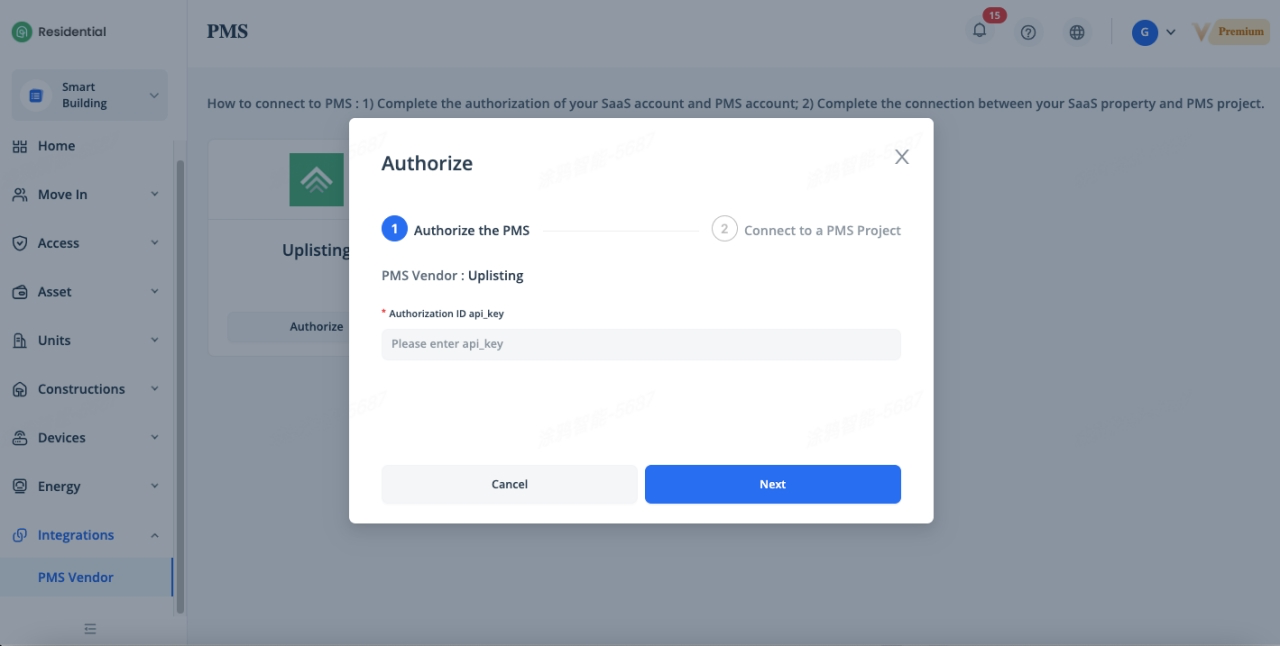Expand the Move In menu
This screenshot has height=646, width=1280.
(86, 195)
